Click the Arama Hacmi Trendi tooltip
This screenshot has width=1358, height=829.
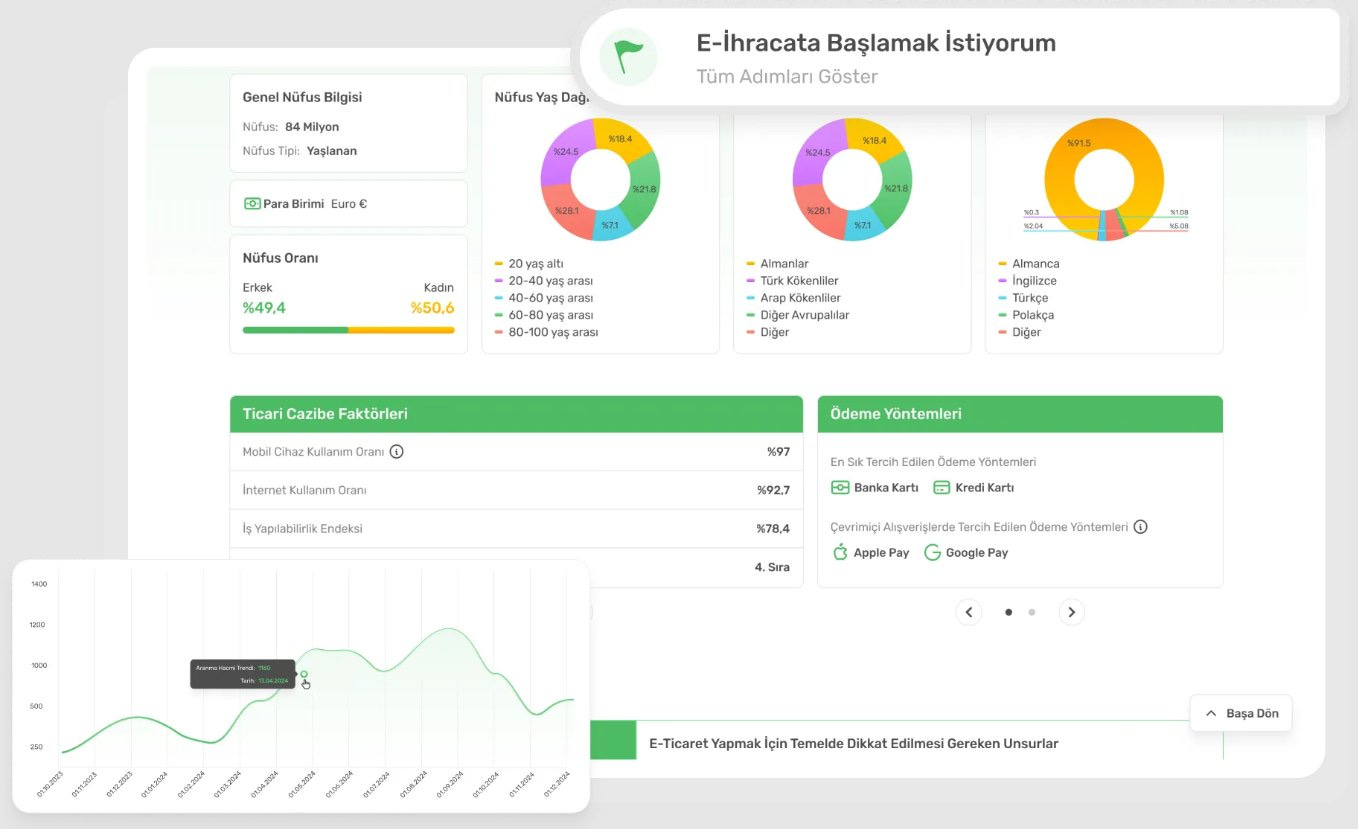click(x=243, y=673)
